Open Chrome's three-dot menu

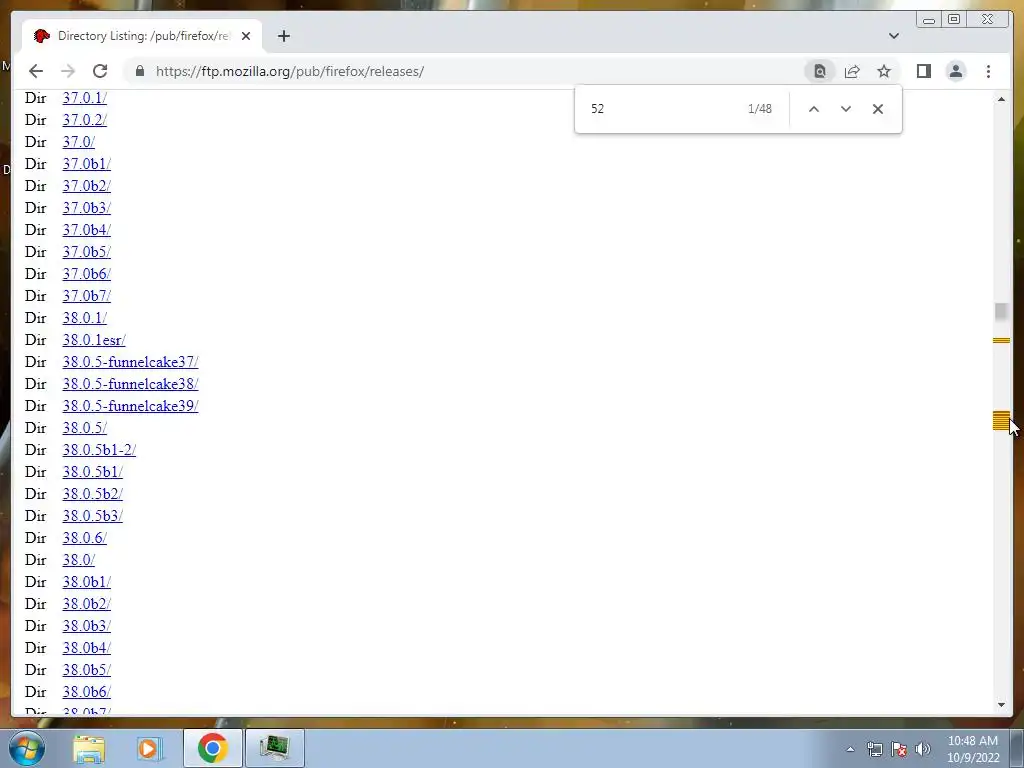(988, 71)
